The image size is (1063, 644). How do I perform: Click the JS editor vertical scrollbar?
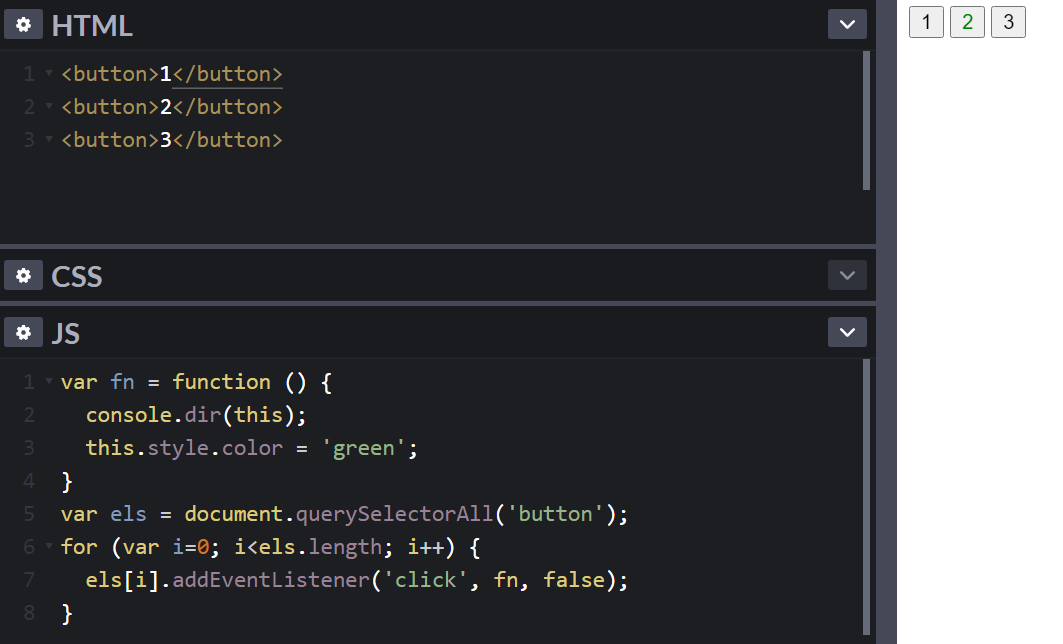[x=866, y=497]
